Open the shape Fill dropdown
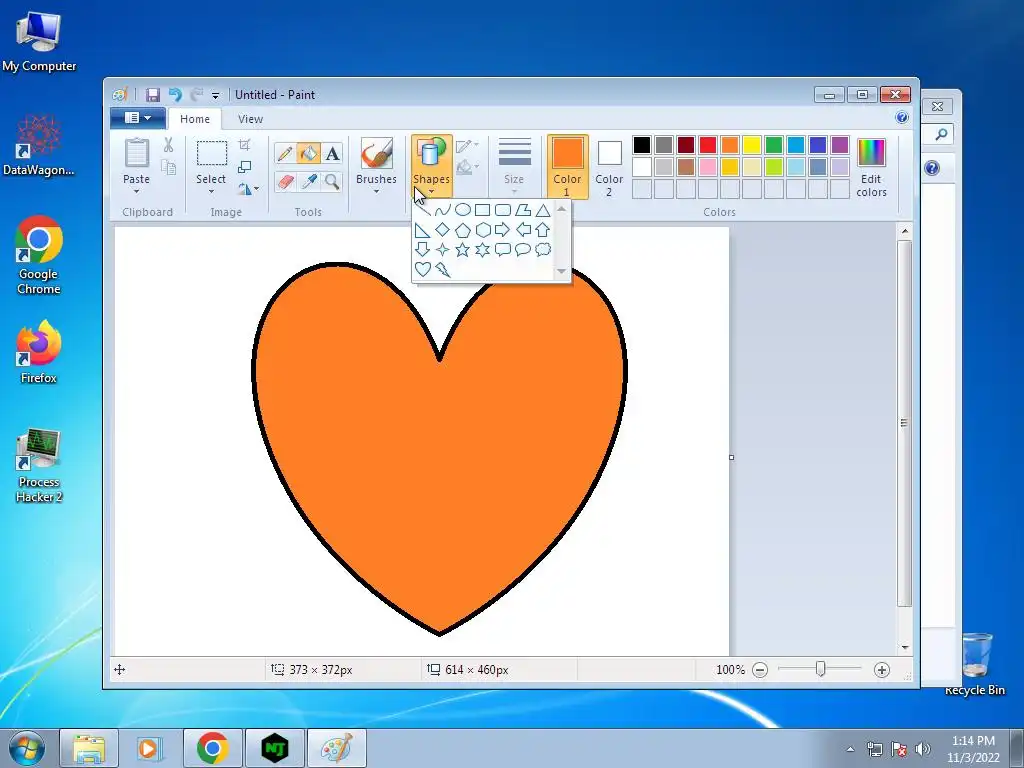 click(x=467, y=168)
